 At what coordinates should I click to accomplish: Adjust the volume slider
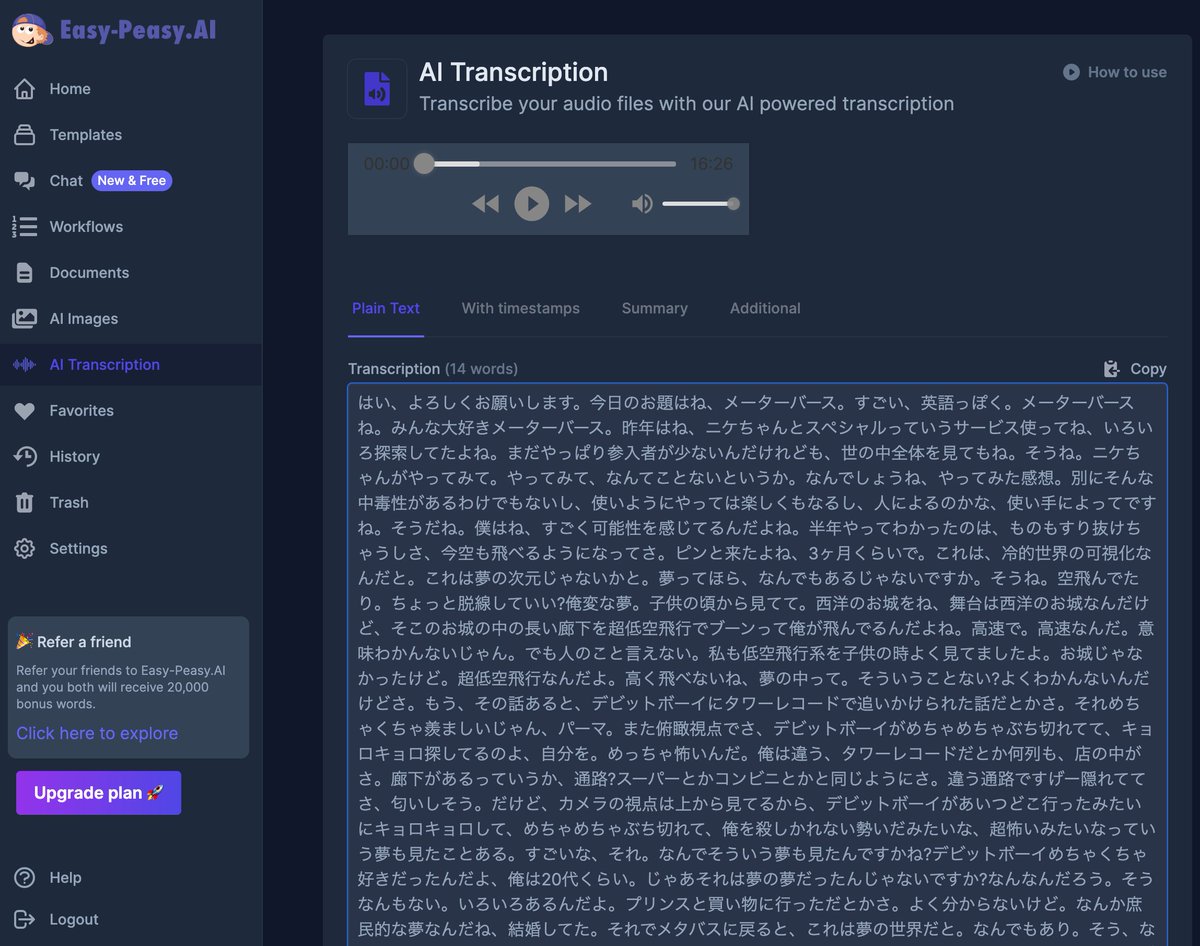click(700, 204)
